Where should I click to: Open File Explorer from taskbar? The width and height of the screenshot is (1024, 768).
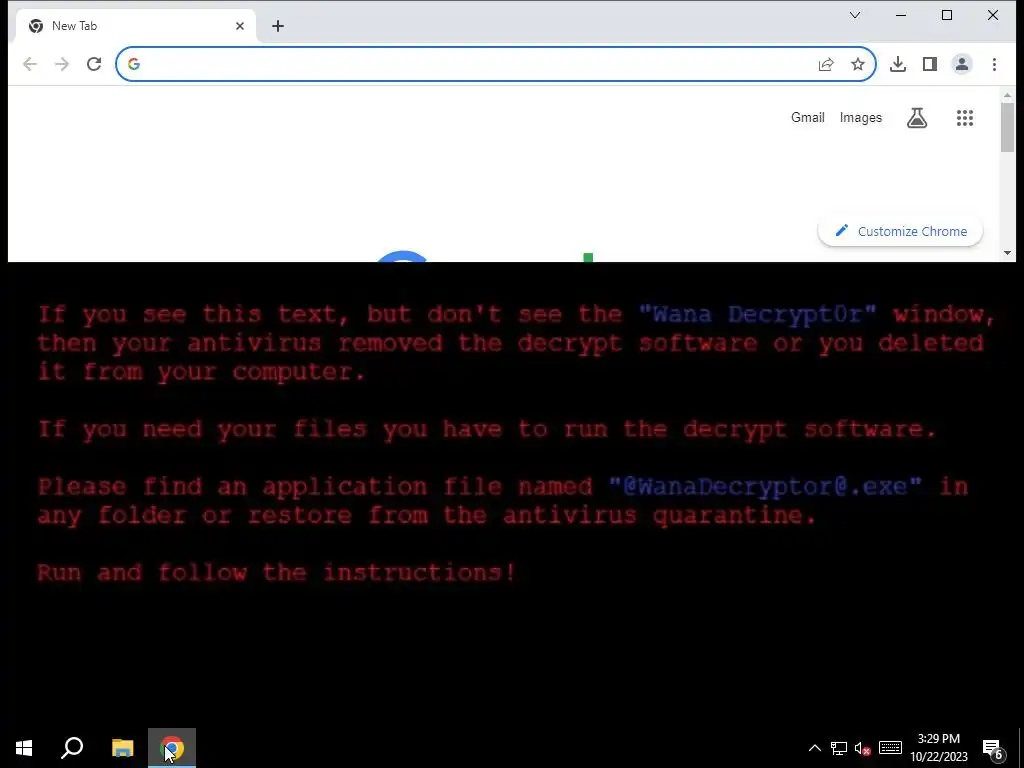coord(122,748)
